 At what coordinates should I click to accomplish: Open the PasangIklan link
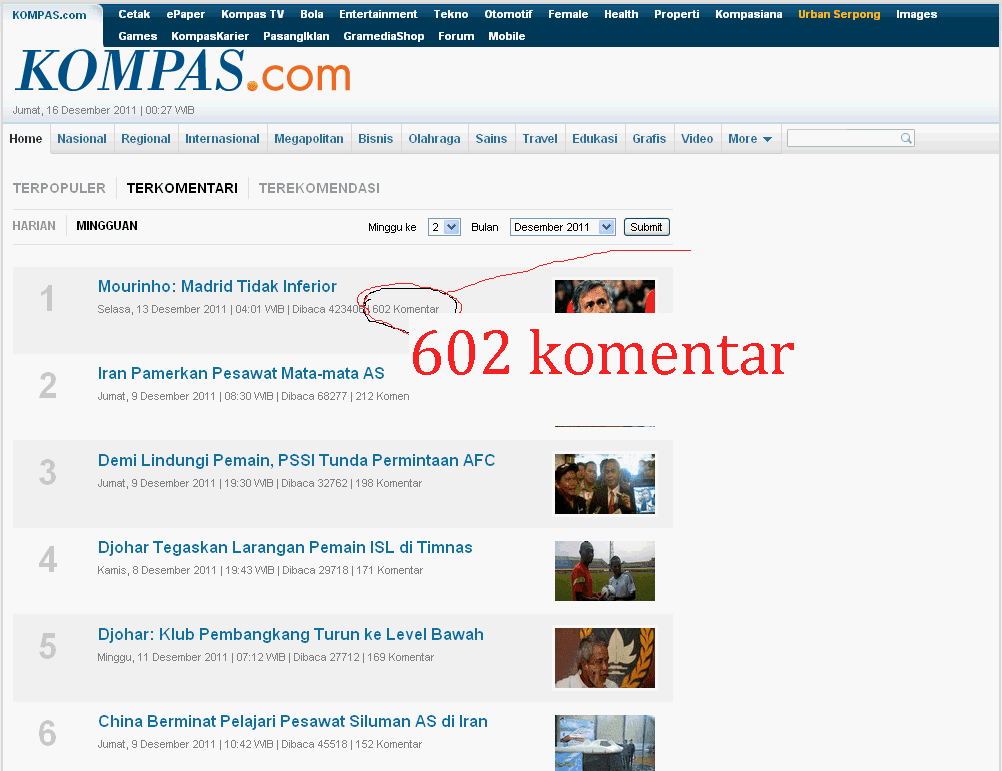[x=297, y=36]
